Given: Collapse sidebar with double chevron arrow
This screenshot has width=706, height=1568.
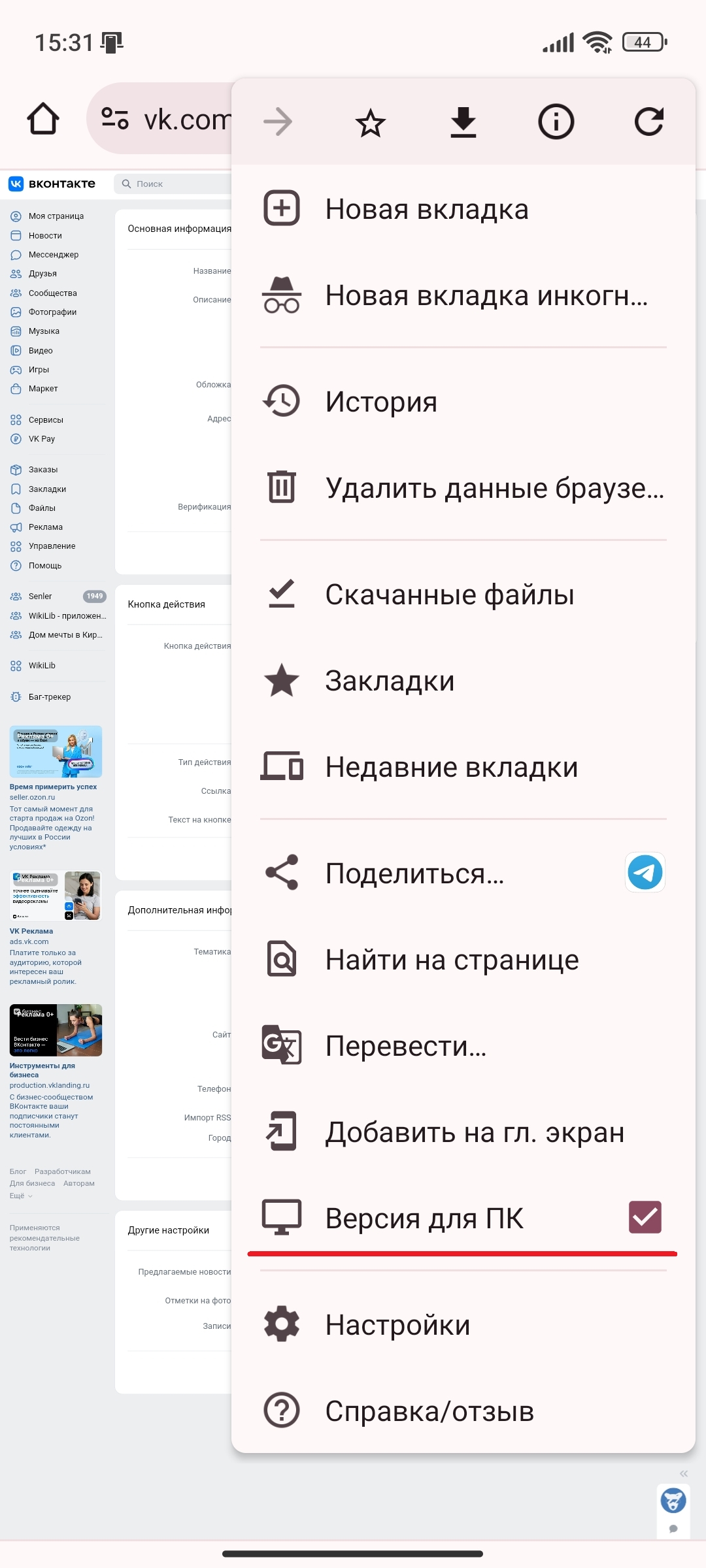Looking at the screenshot, I should (683, 1473).
